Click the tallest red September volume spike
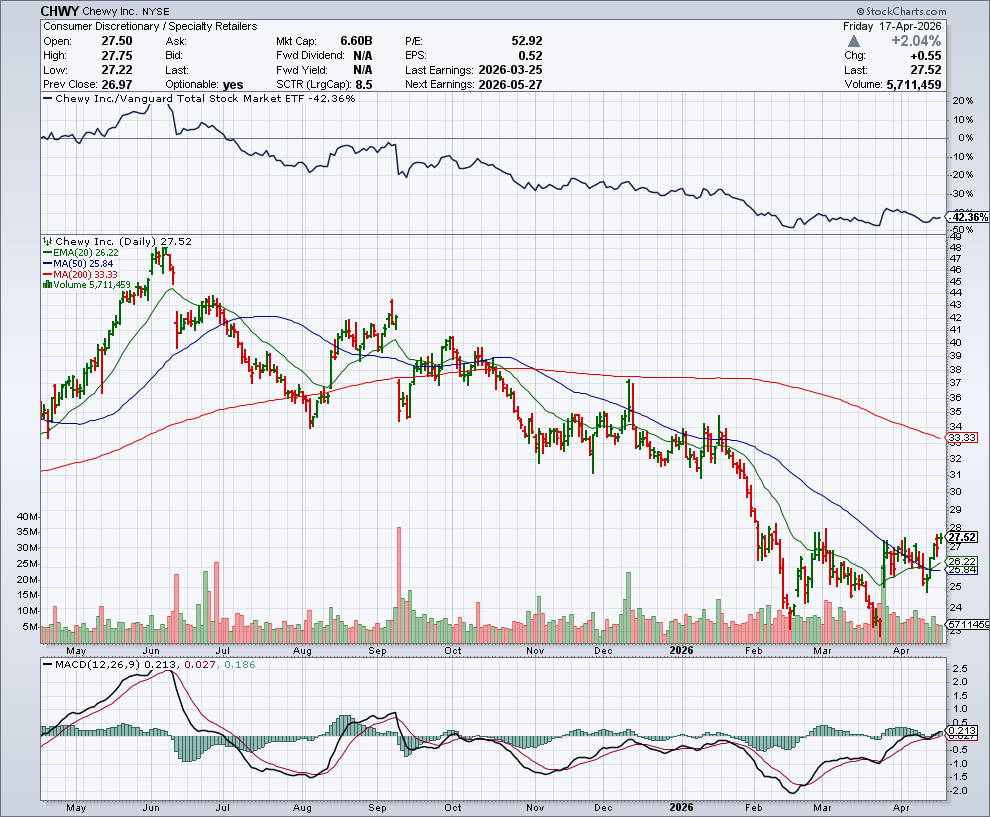Screen dimensions: 990x817 (x=399, y=585)
